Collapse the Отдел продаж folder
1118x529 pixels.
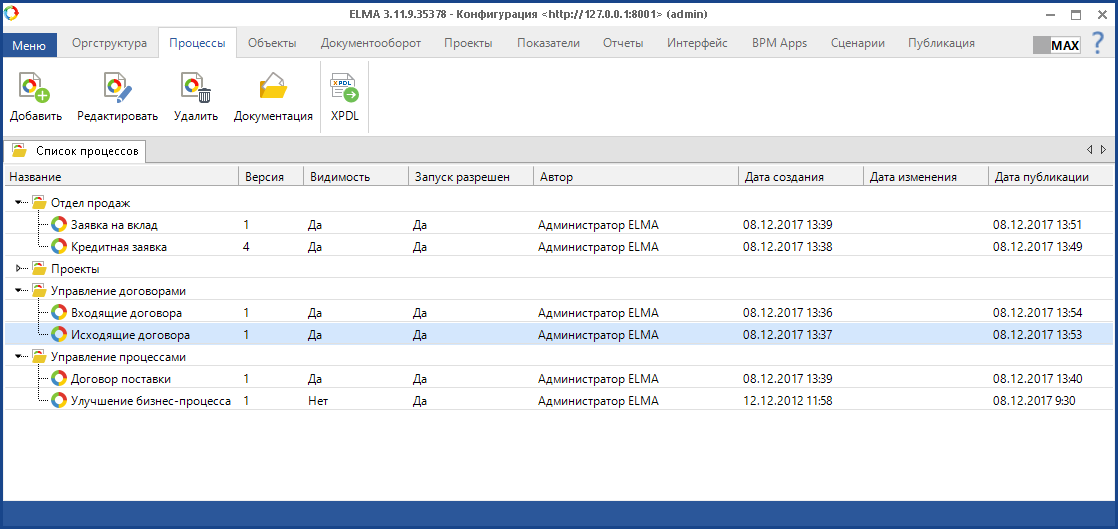20,203
